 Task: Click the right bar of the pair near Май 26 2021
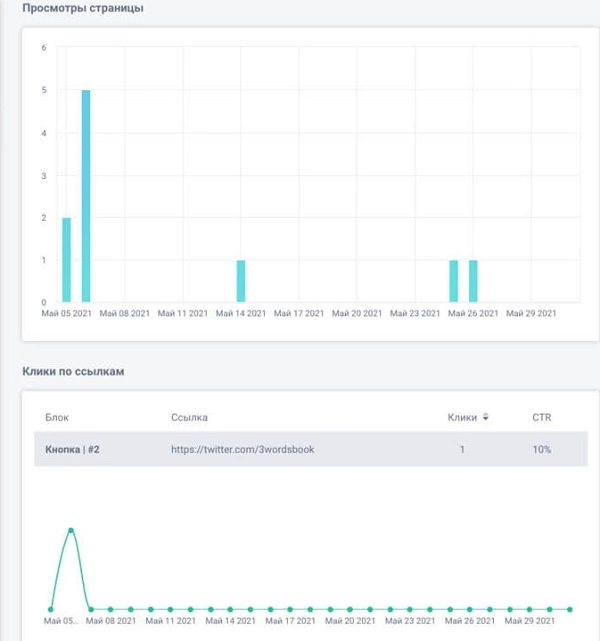(x=473, y=281)
